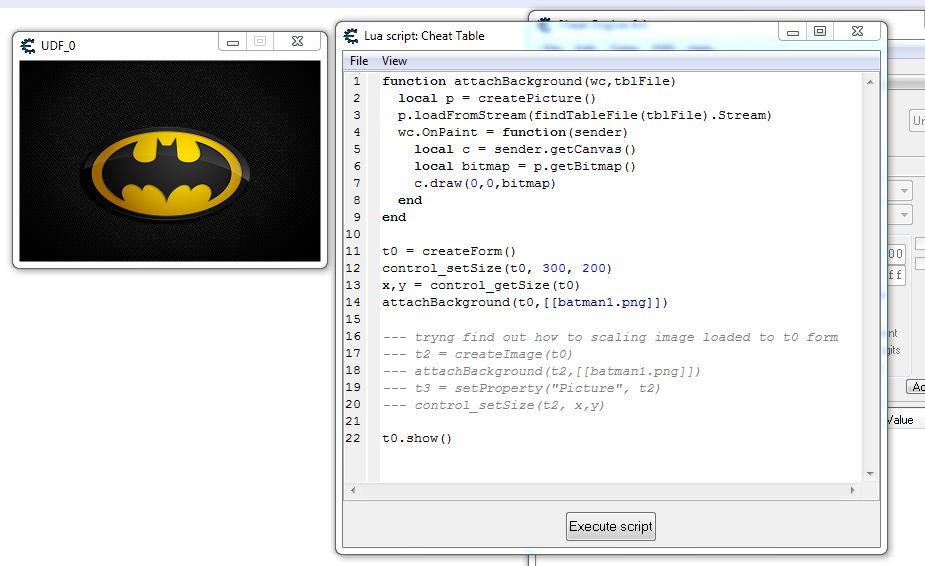Image resolution: width=925 pixels, height=566 pixels.
Task: Minimize the UDF_0 window
Action: pyautogui.click(x=233, y=42)
